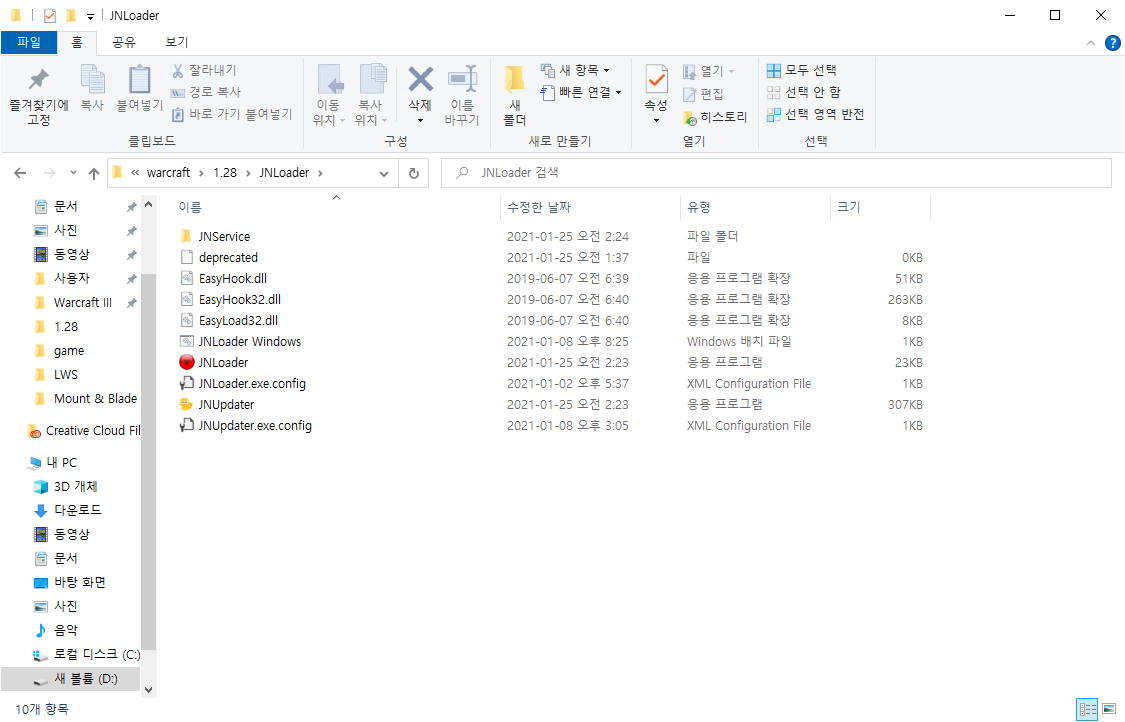
Task: Go up one folder level arrow
Action: pyautogui.click(x=94, y=173)
